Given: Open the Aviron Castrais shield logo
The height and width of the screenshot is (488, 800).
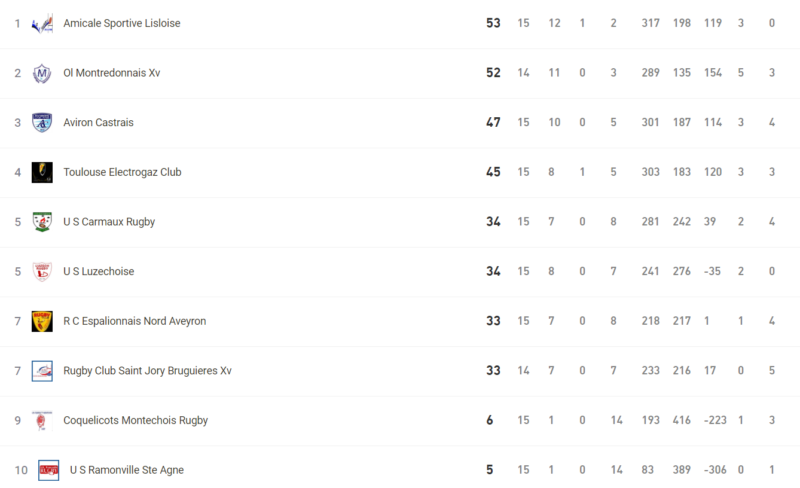Looking at the screenshot, I should tap(42, 123).
